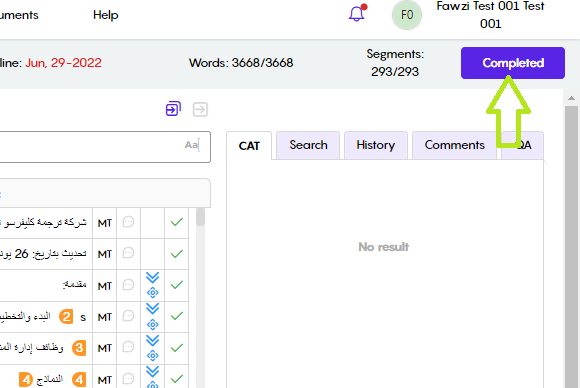The height and width of the screenshot is (388, 580).
Task: Click the purple copy-all-source-to-target icon
Action: [173, 109]
